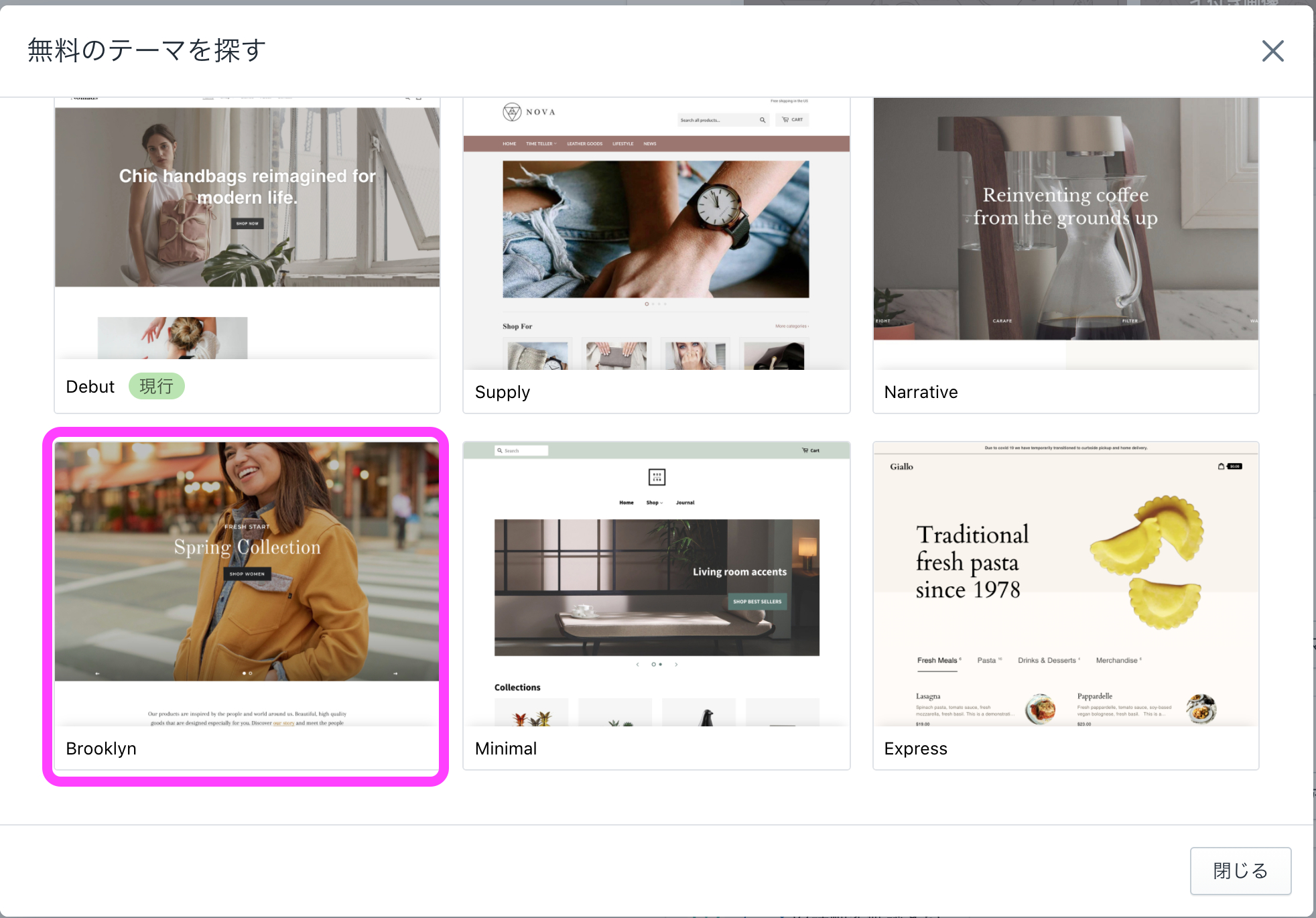Image resolution: width=1316 pixels, height=918 pixels.
Task: Click the watch photo in Supply preview
Action: 655,229
